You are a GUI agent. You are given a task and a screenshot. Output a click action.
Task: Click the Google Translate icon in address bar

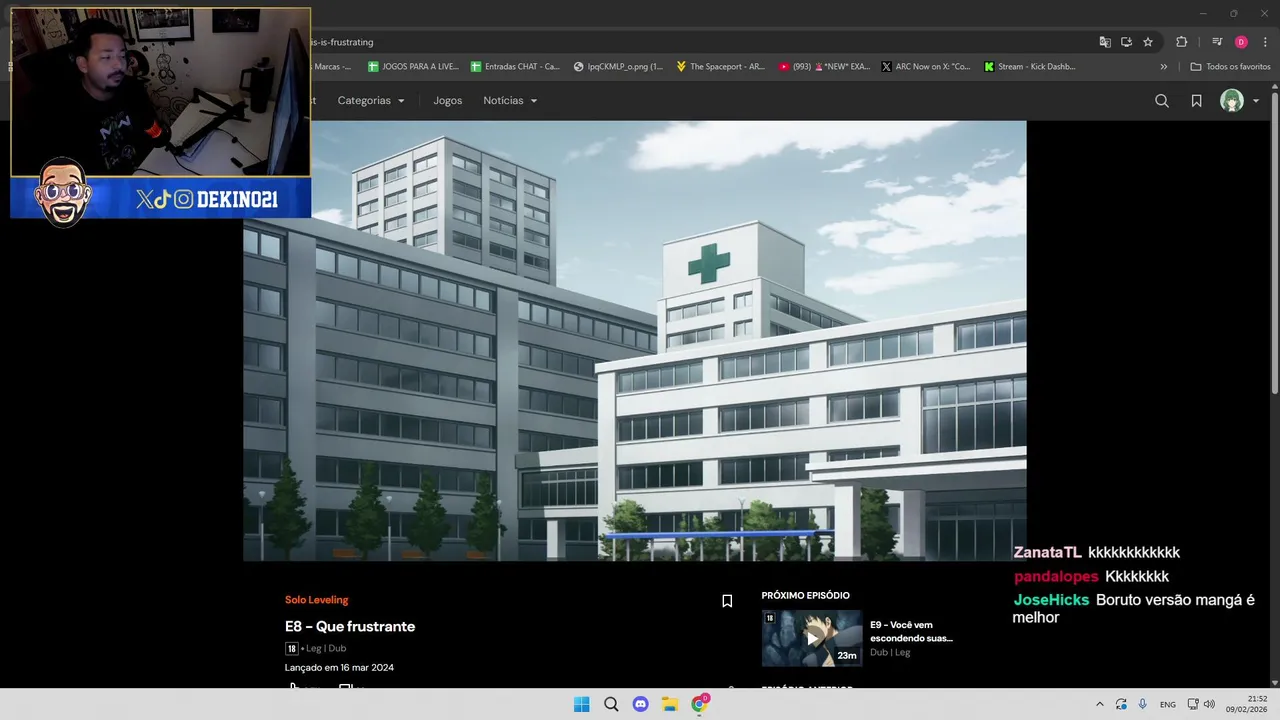(1105, 42)
